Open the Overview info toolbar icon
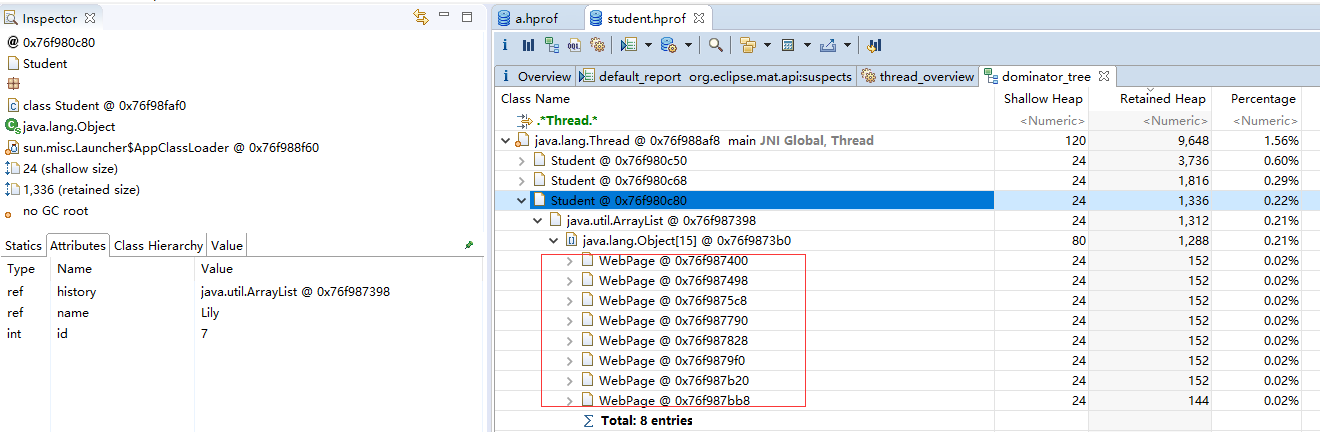Image resolution: width=1320 pixels, height=432 pixels. click(x=505, y=45)
